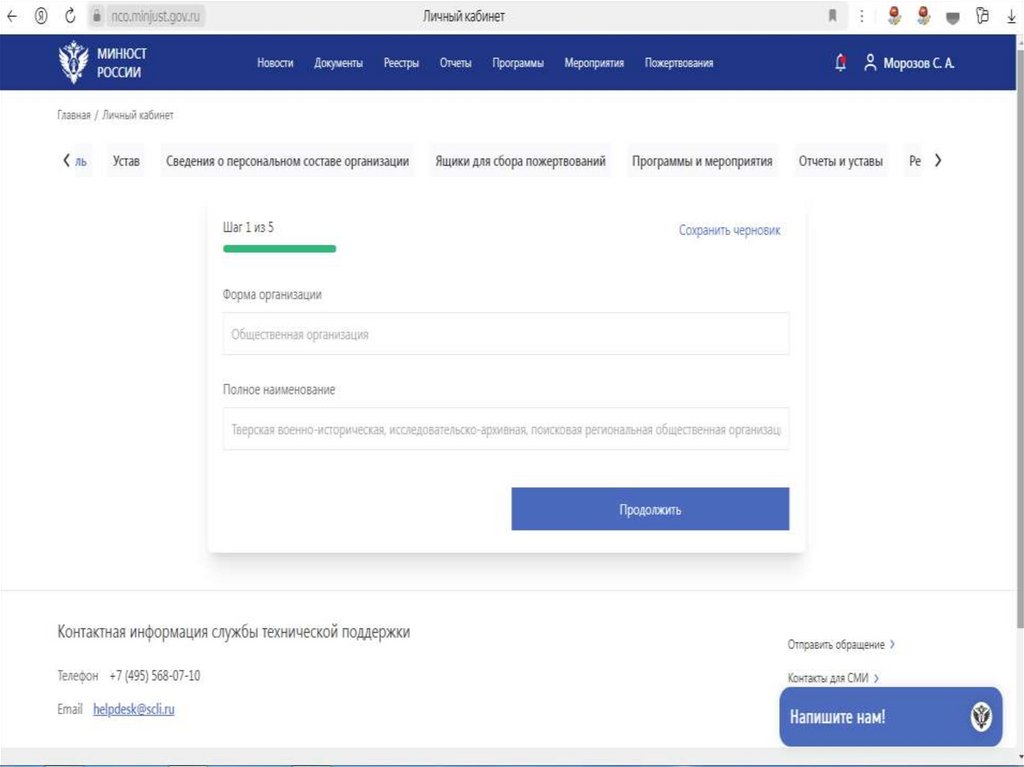
Task: Switch to Программы и мероприятия tab
Action: click(x=702, y=161)
